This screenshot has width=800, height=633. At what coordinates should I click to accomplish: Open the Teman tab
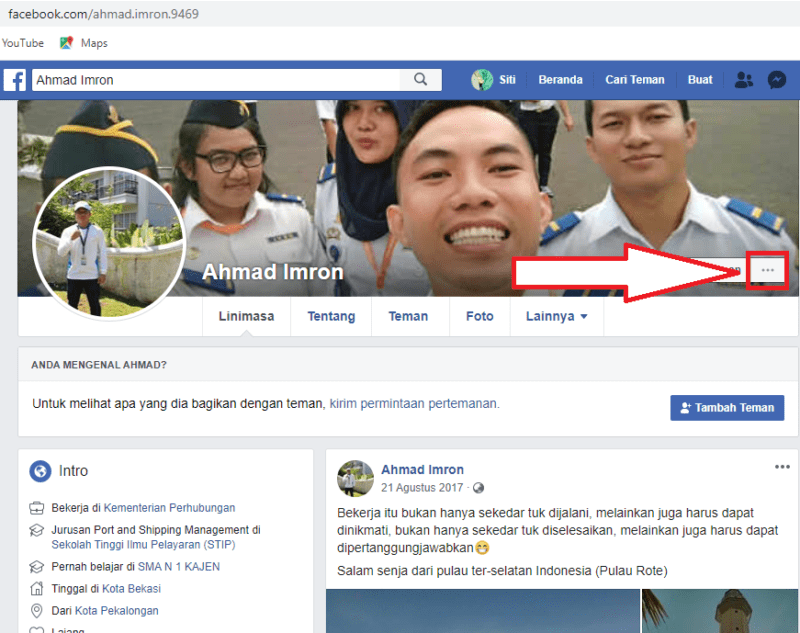coord(408,316)
